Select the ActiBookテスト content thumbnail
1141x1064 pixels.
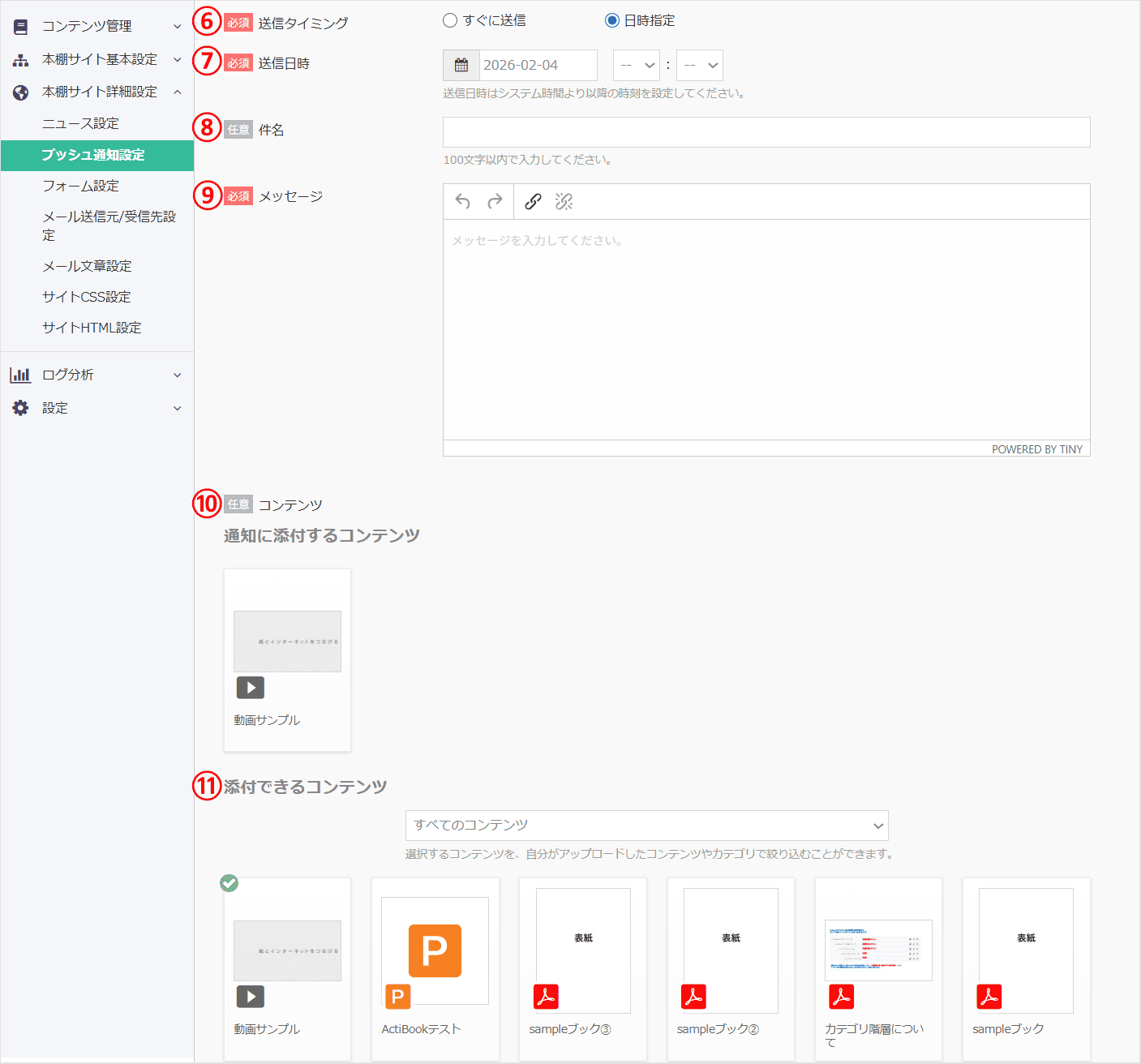[435, 950]
